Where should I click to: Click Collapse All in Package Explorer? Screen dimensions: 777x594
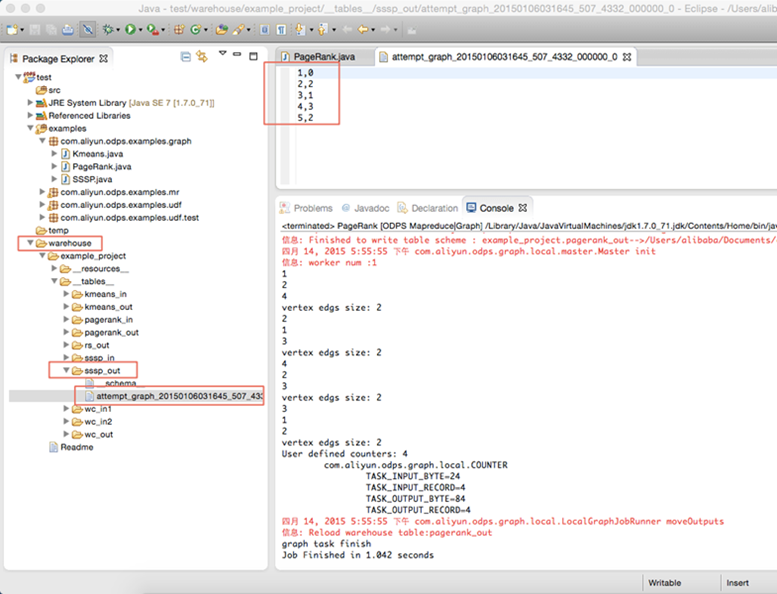pyautogui.click(x=186, y=57)
